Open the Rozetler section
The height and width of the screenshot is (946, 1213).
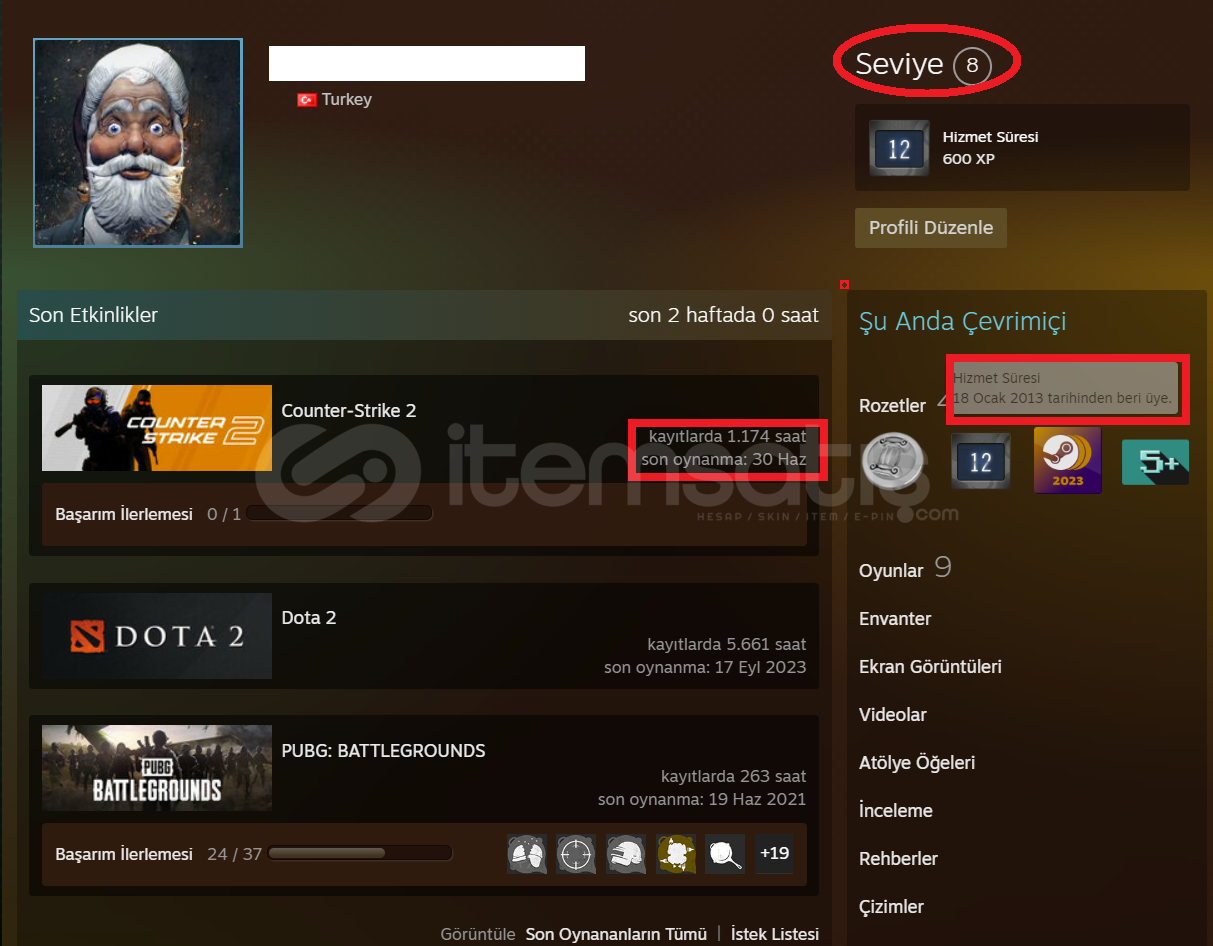click(893, 406)
